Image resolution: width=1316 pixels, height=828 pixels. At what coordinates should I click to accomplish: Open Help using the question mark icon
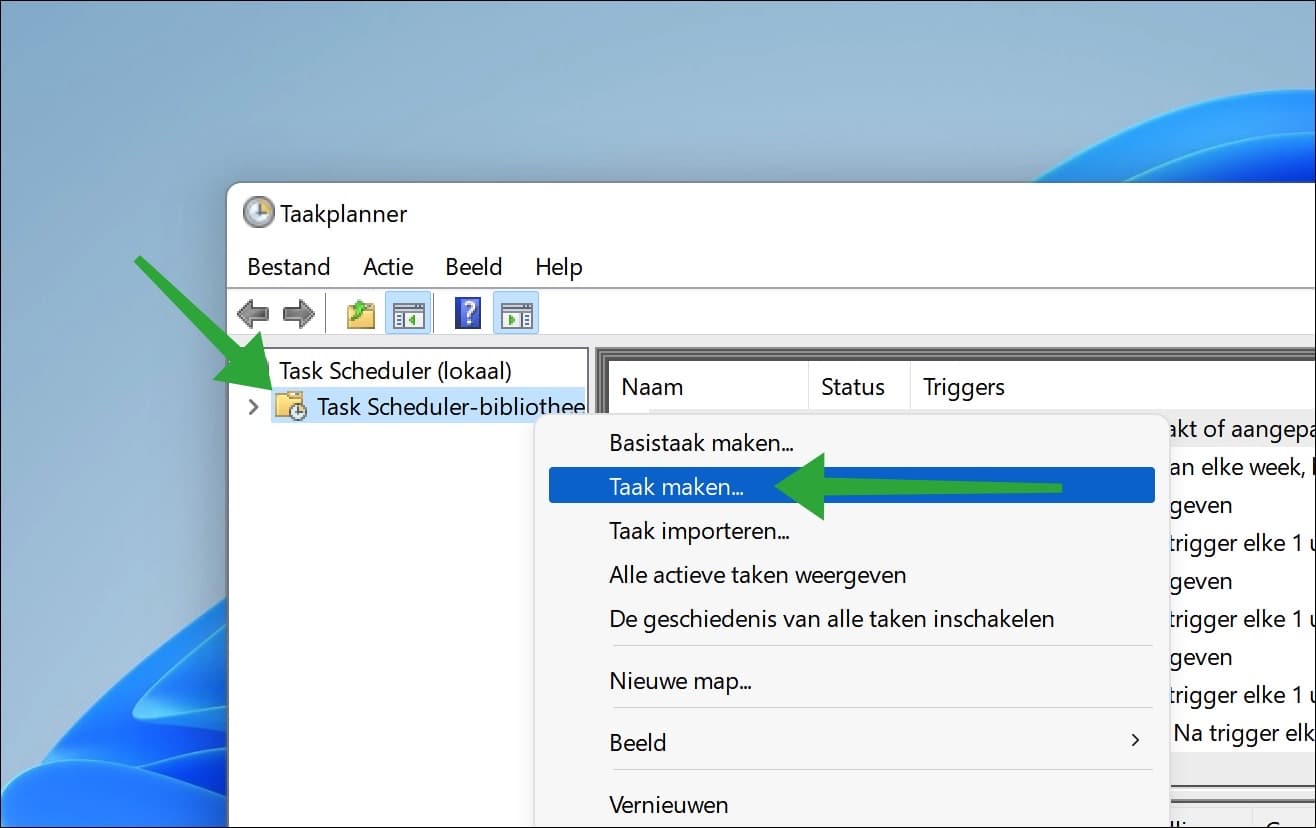point(466,312)
